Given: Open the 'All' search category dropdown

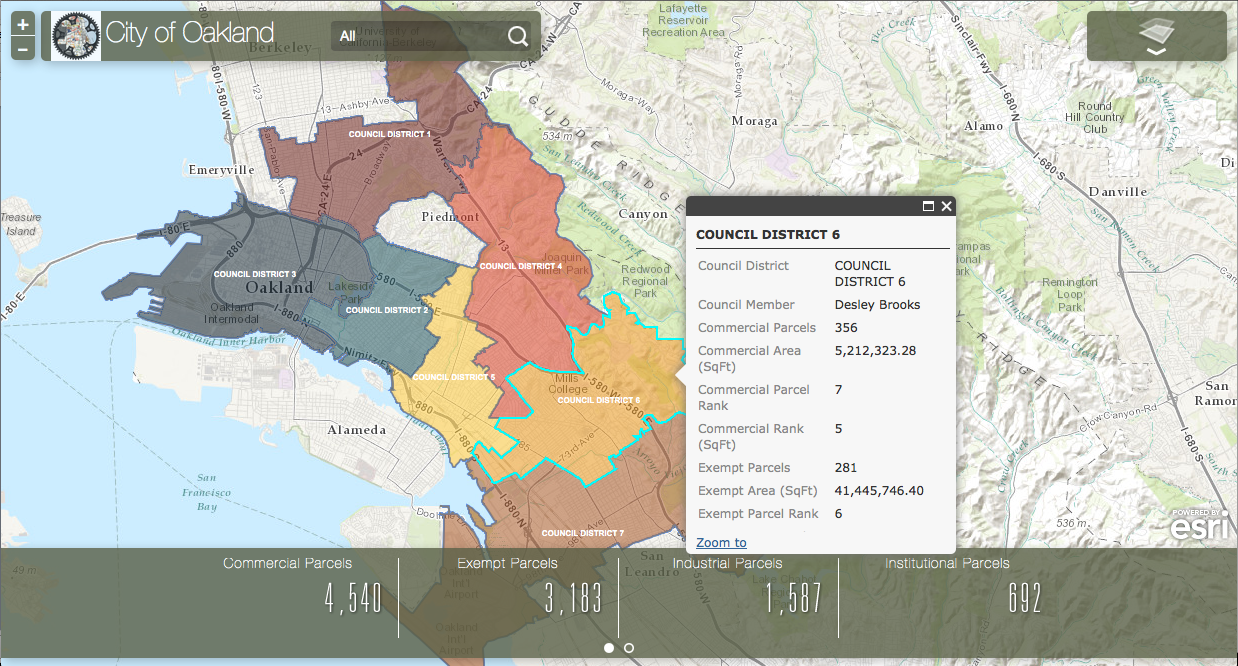Looking at the screenshot, I should (x=347, y=36).
